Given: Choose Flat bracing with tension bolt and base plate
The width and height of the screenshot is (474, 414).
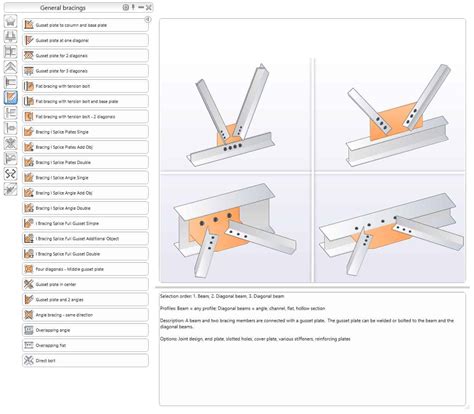Looking at the screenshot, I should (x=85, y=101).
